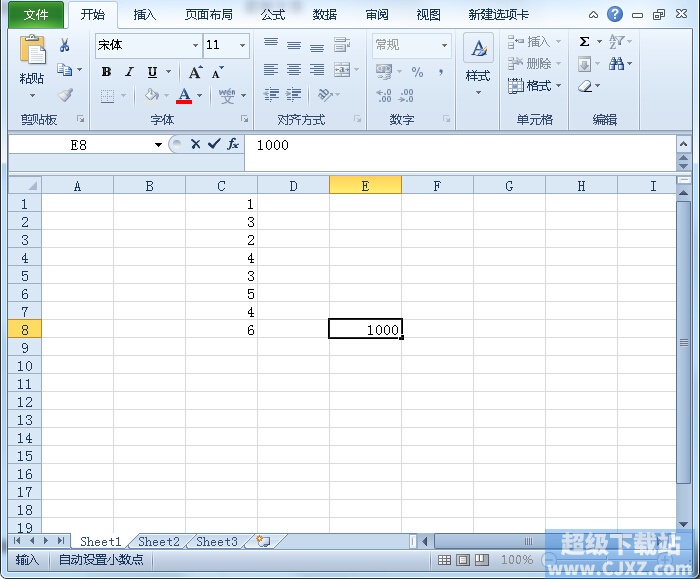Screen dimensions: 700x579
Task: Click the text orientation icon
Action: (325, 95)
